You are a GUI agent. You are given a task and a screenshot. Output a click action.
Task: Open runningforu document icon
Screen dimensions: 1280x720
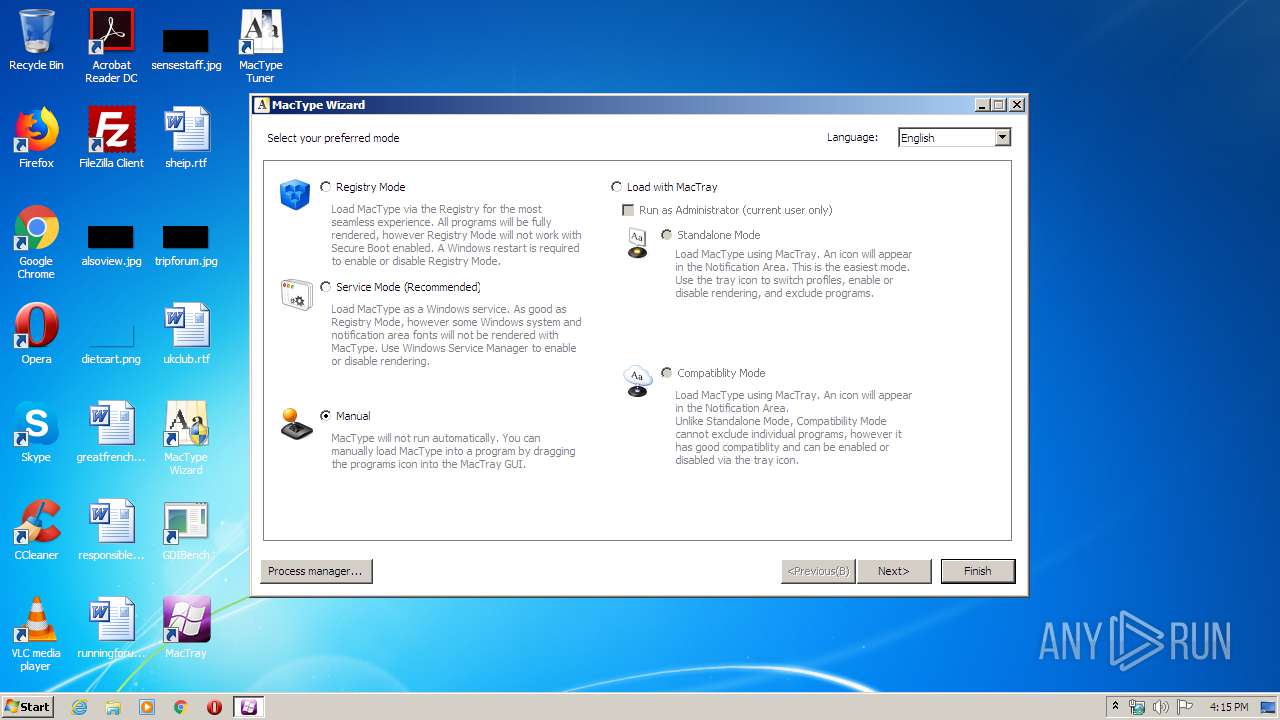coord(111,628)
